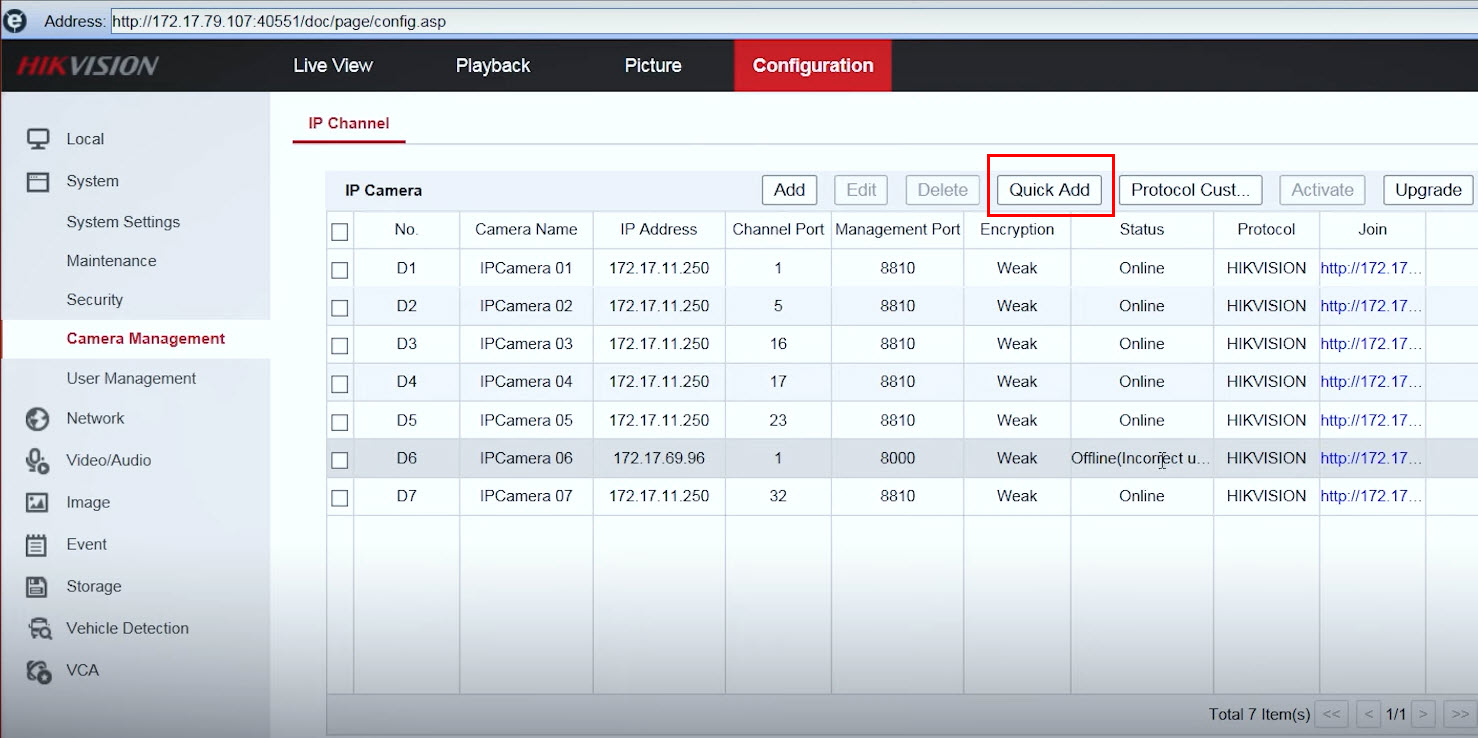Open the Join link for IPCamera 03

pos(1370,344)
